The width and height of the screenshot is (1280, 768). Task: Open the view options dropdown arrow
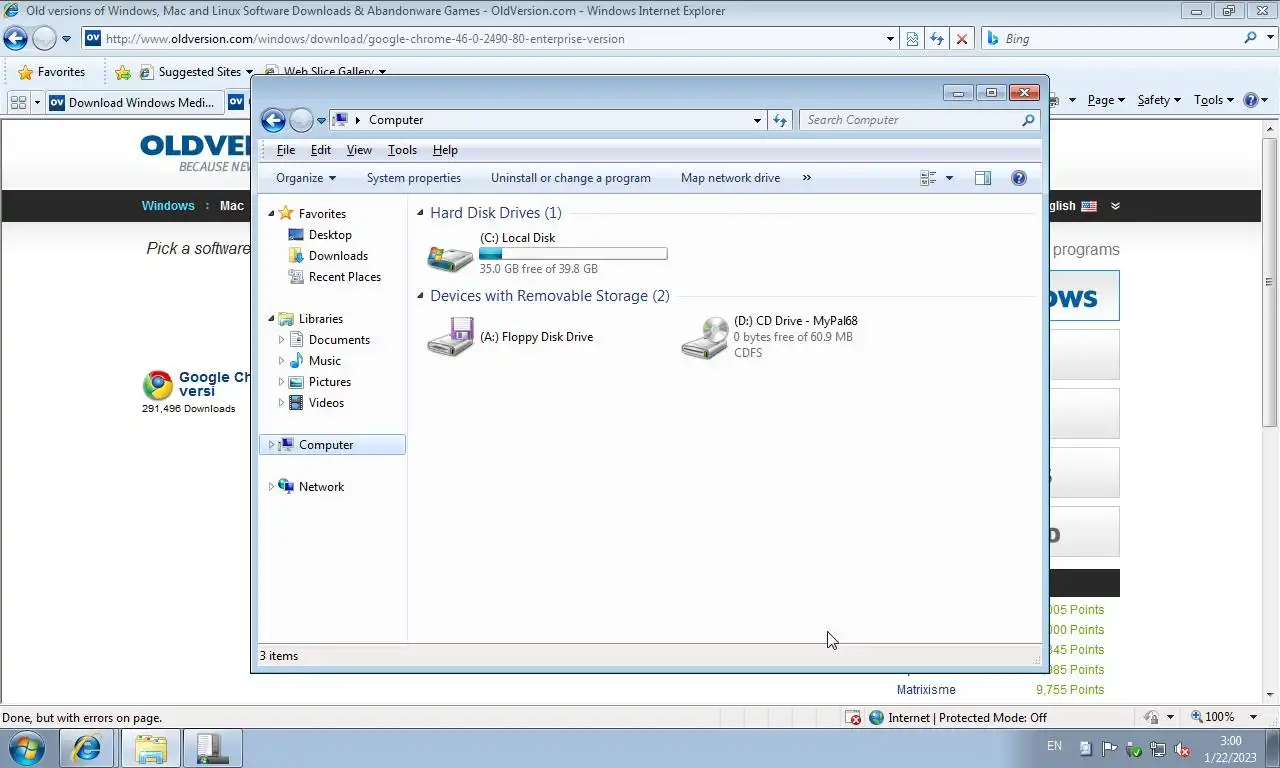click(x=949, y=178)
